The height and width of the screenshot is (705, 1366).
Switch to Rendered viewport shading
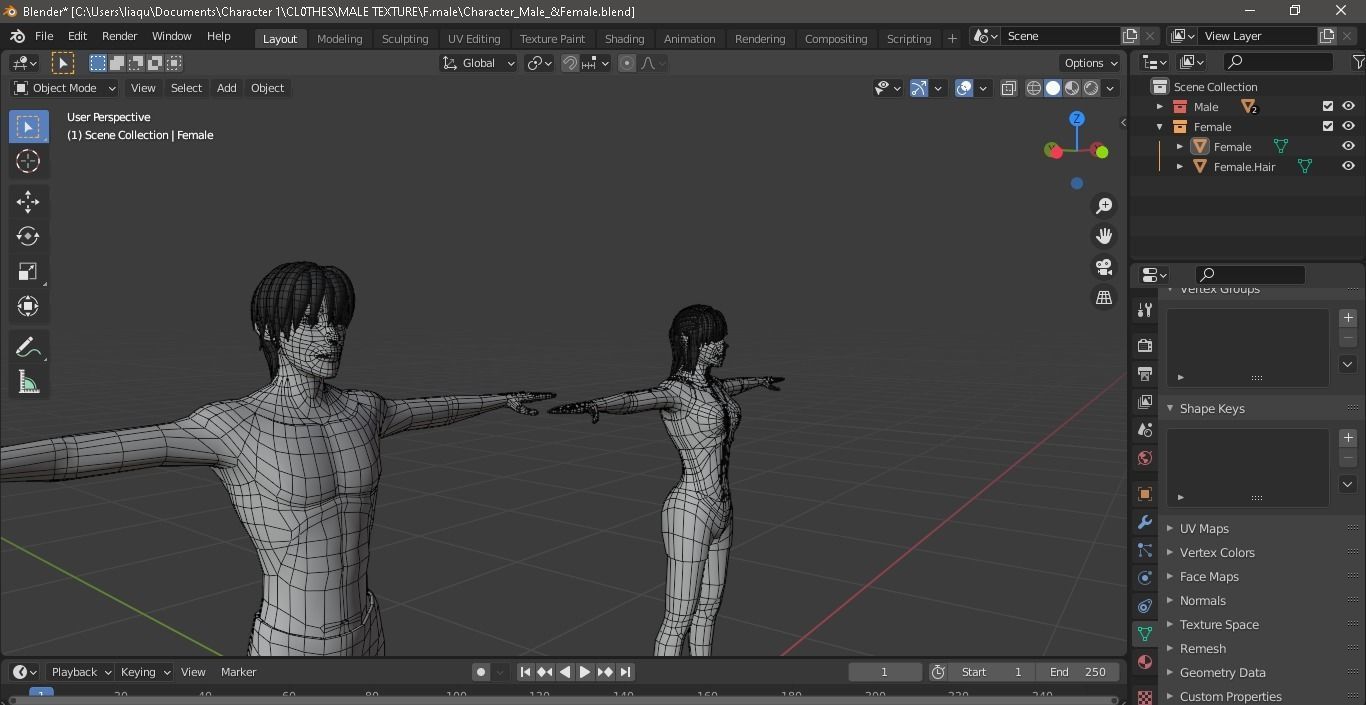point(1091,88)
